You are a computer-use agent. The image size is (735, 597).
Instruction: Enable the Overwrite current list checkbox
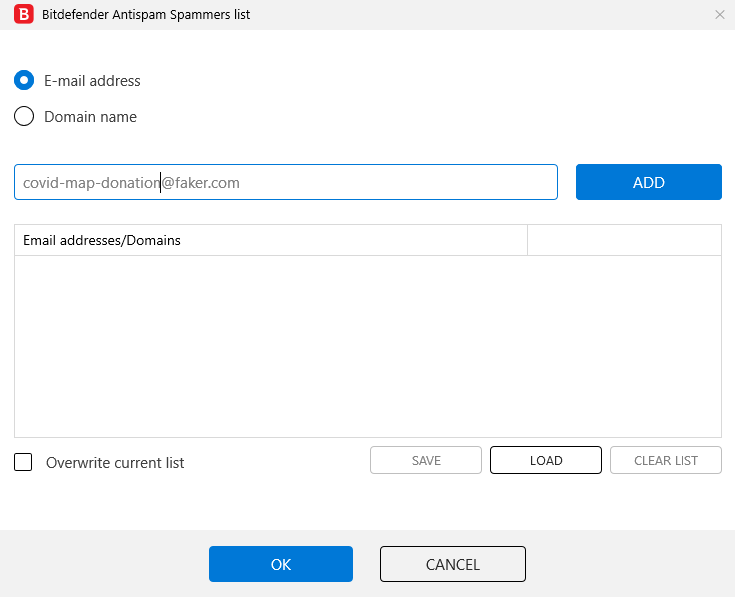[24, 463]
